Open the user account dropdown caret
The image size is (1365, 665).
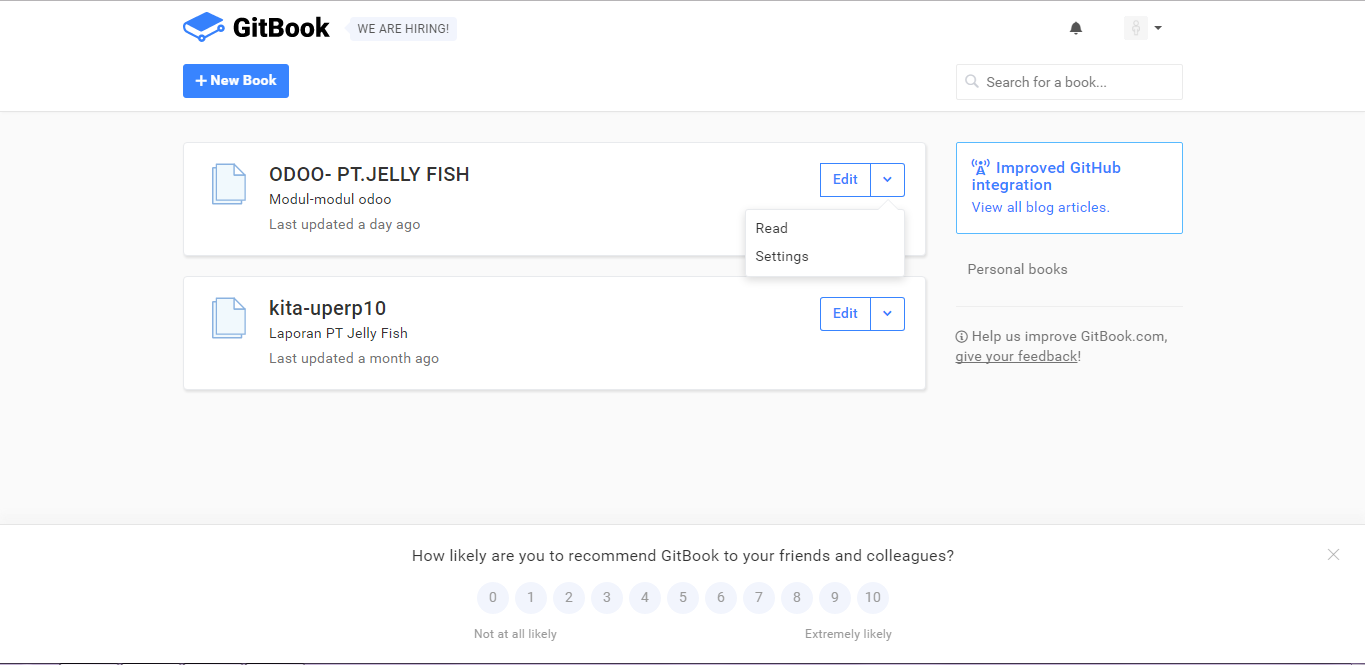tap(1158, 28)
